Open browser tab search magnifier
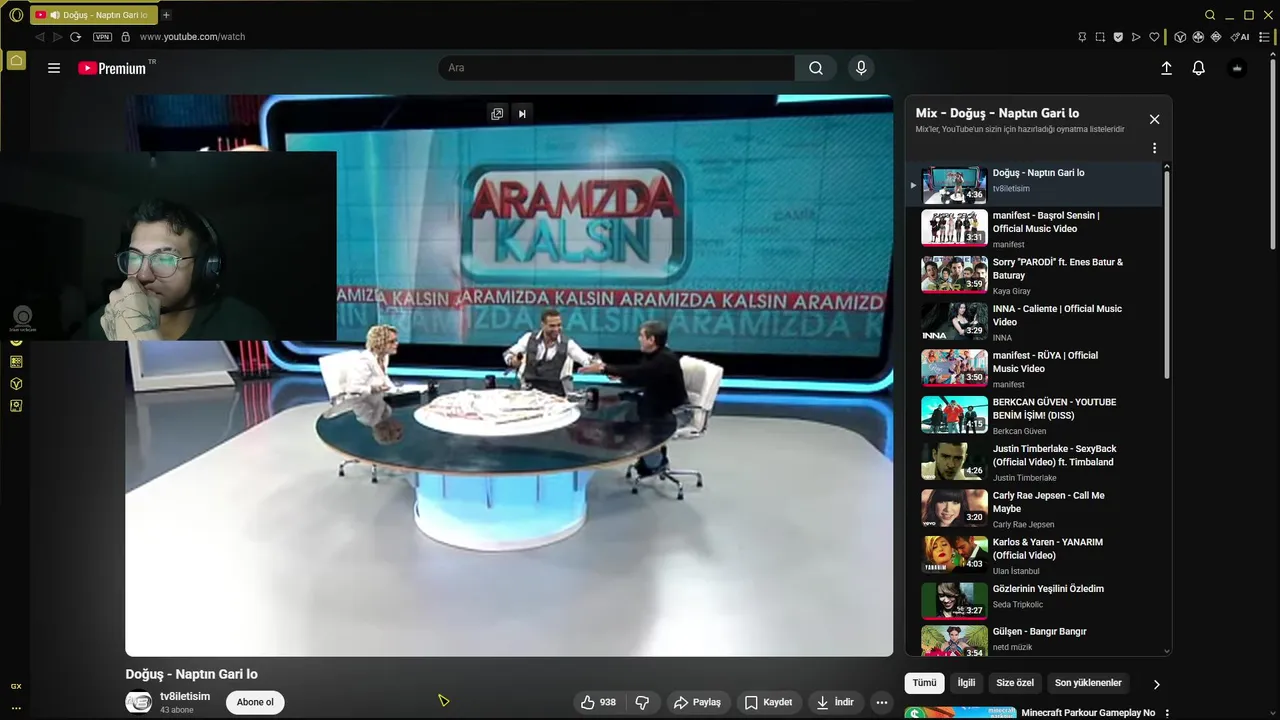 (1210, 15)
